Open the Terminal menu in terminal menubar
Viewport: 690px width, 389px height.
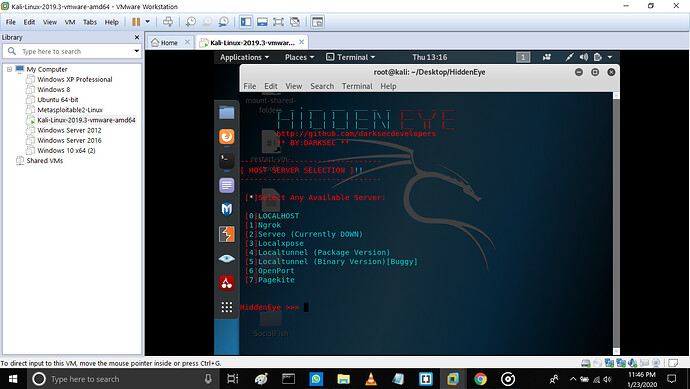(357, 86)
